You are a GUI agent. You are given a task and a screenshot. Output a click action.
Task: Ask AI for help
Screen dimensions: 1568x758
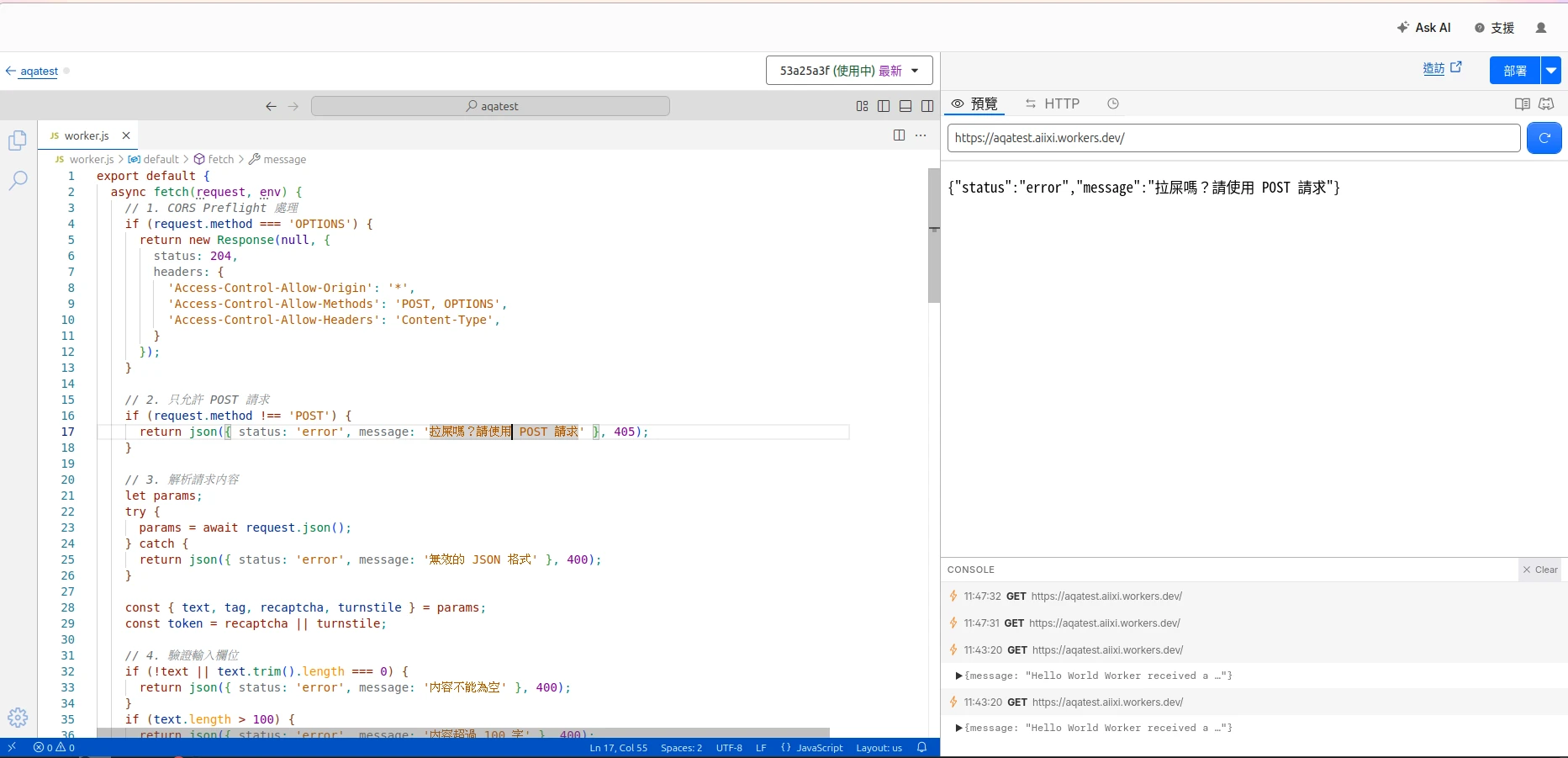click(x=1424, y=28)
